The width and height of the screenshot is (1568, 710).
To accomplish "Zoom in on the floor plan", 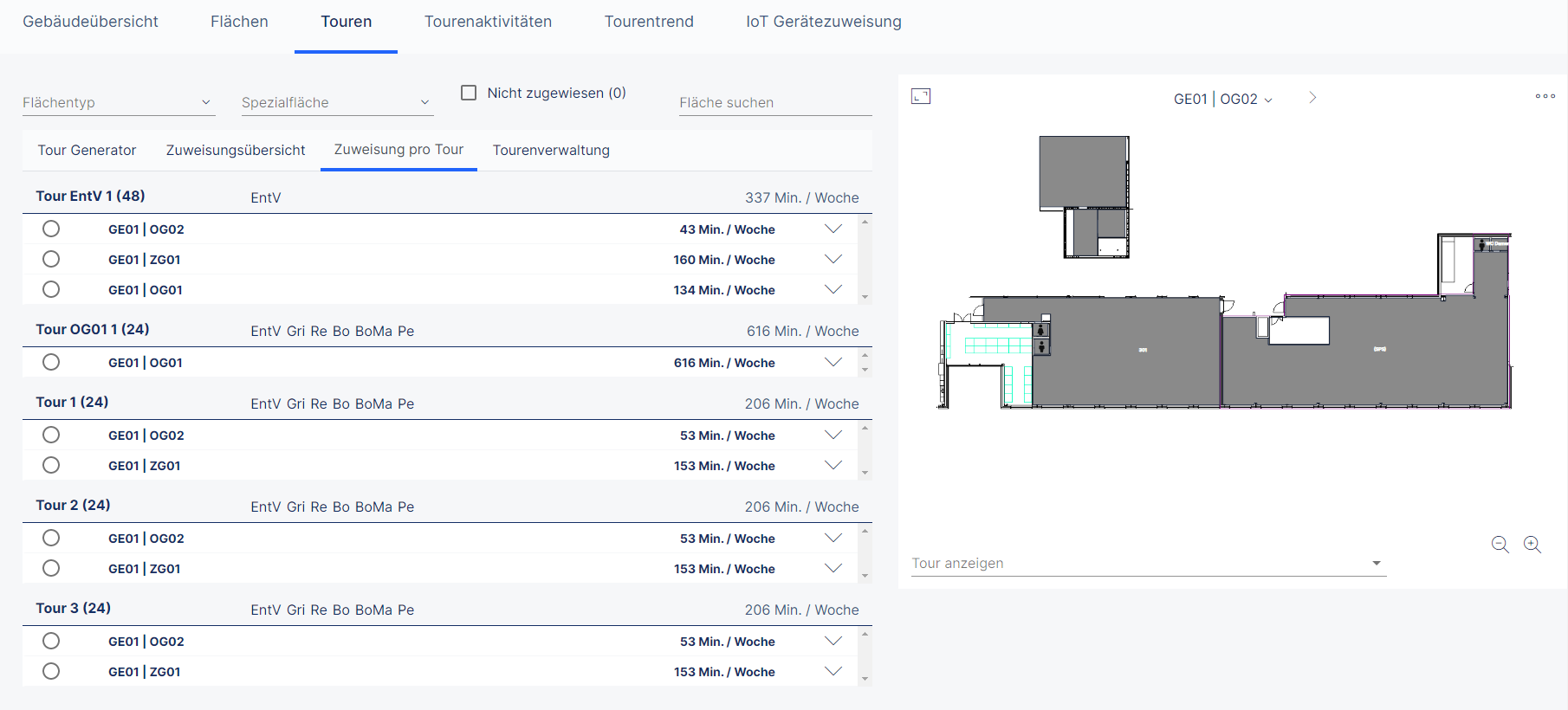I will click(1532, 545).
